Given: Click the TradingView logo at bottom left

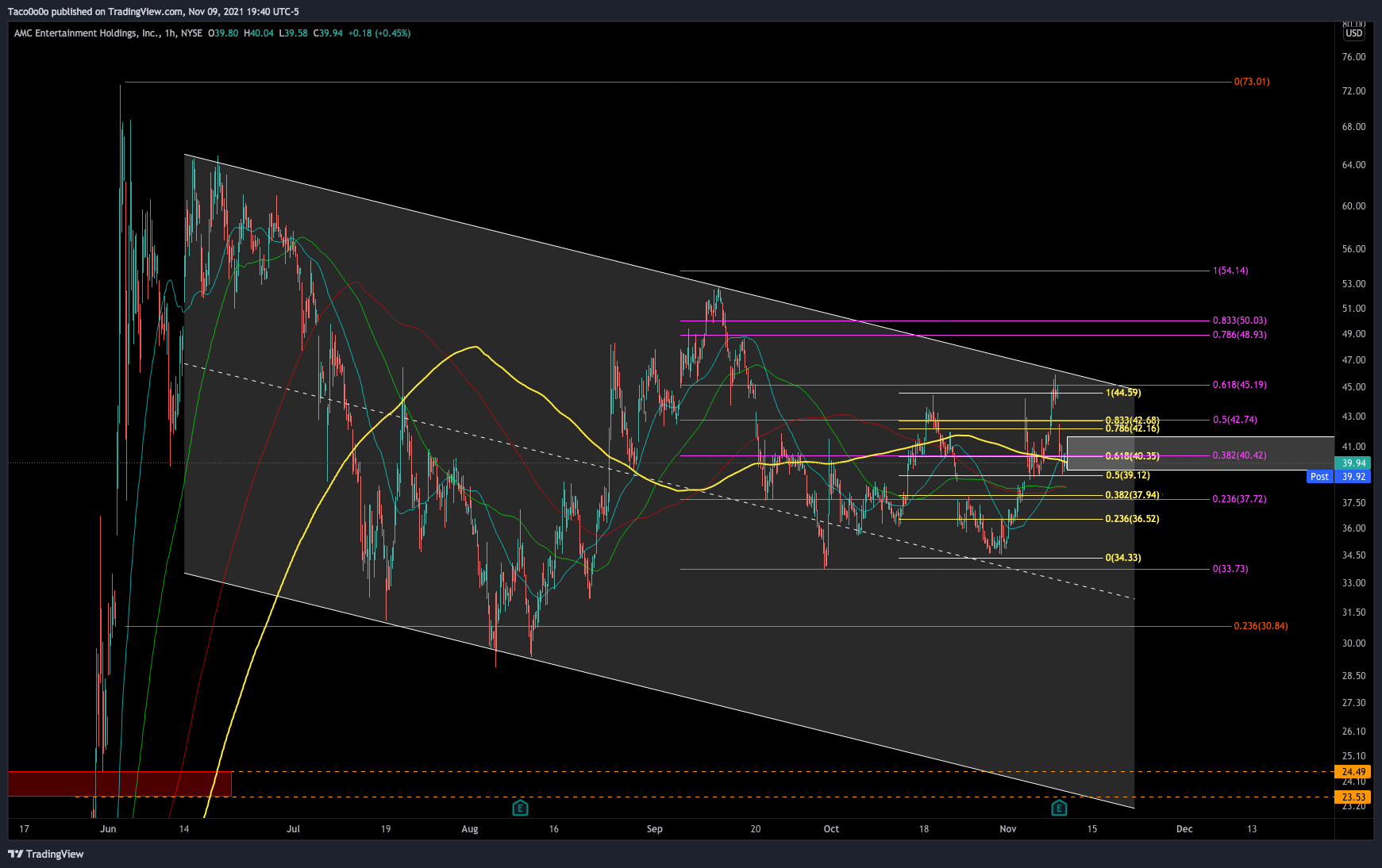Looking at the screenshot, I should pyautogui.click(x=46, y=854).
